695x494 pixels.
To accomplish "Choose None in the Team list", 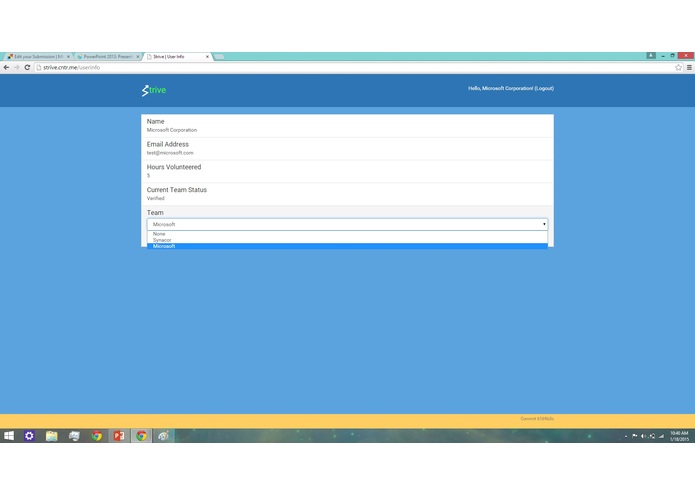I will (348, 234).
